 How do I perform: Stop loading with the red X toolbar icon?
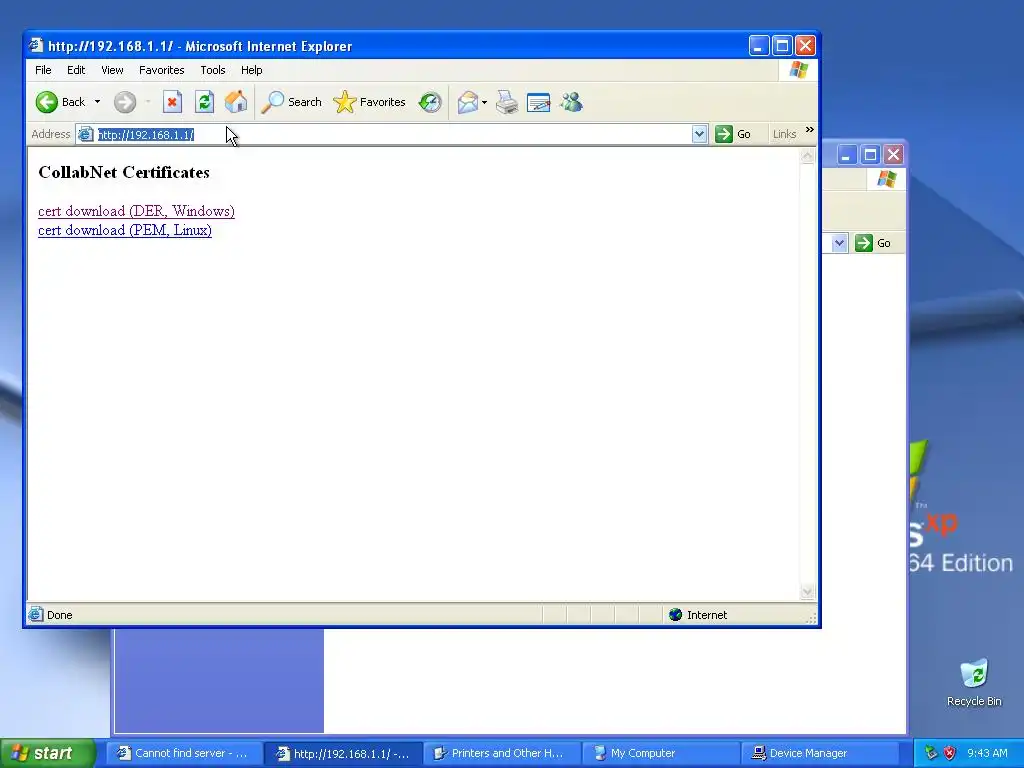click(x=172, y=102)
